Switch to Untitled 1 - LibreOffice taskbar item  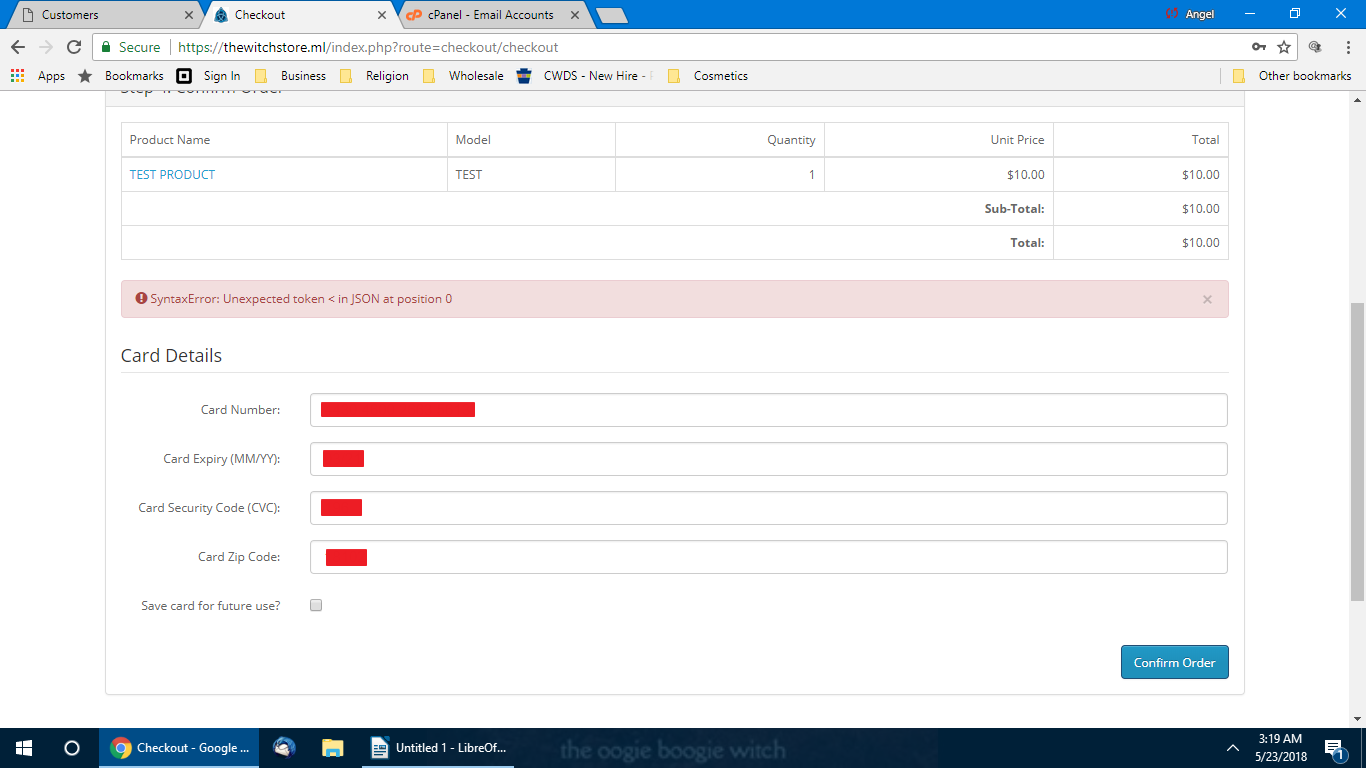tap(437, 748)
